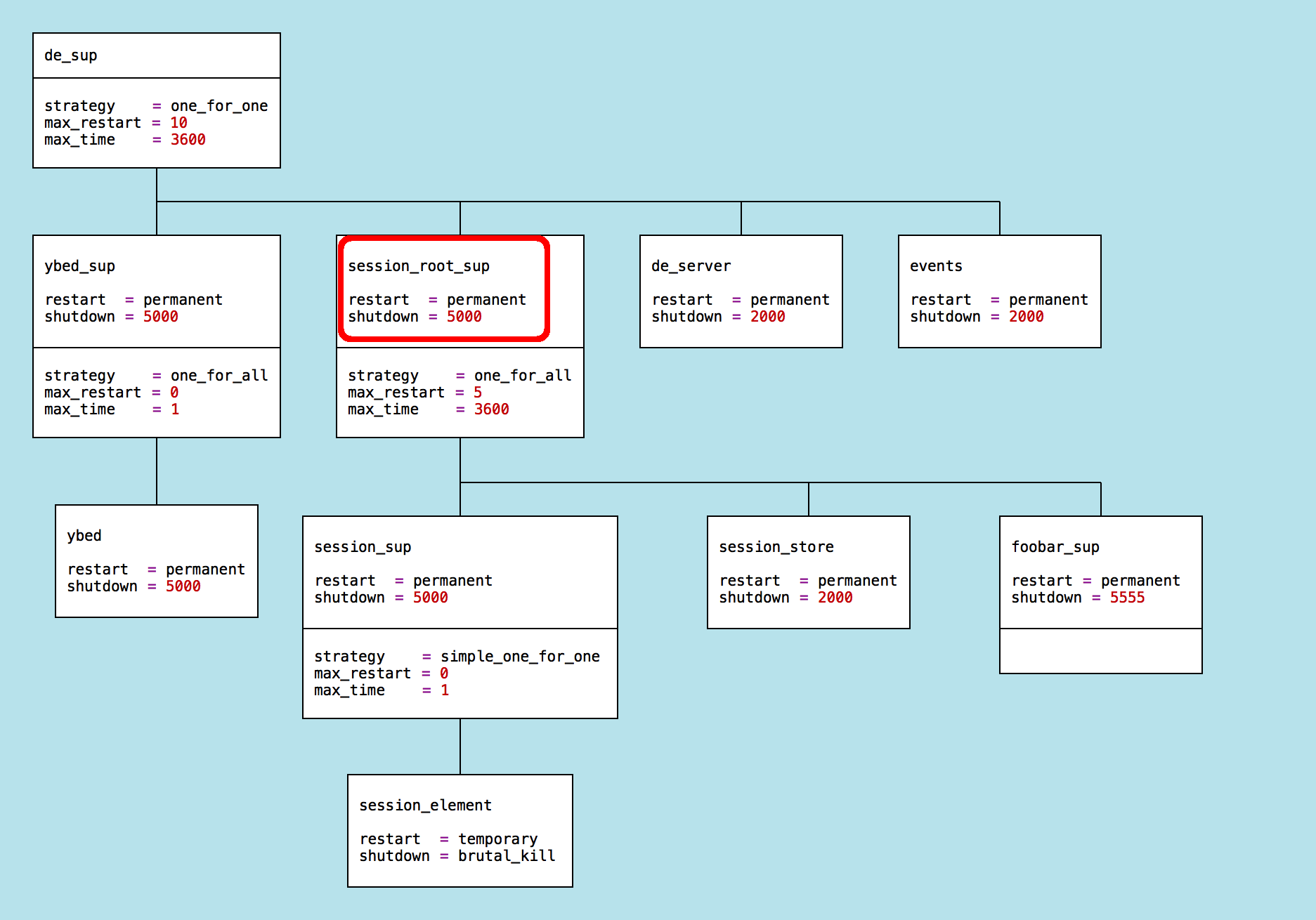Select the de_server node title
The width and height of the screenshot is (1316, 920).
point(691,266)
